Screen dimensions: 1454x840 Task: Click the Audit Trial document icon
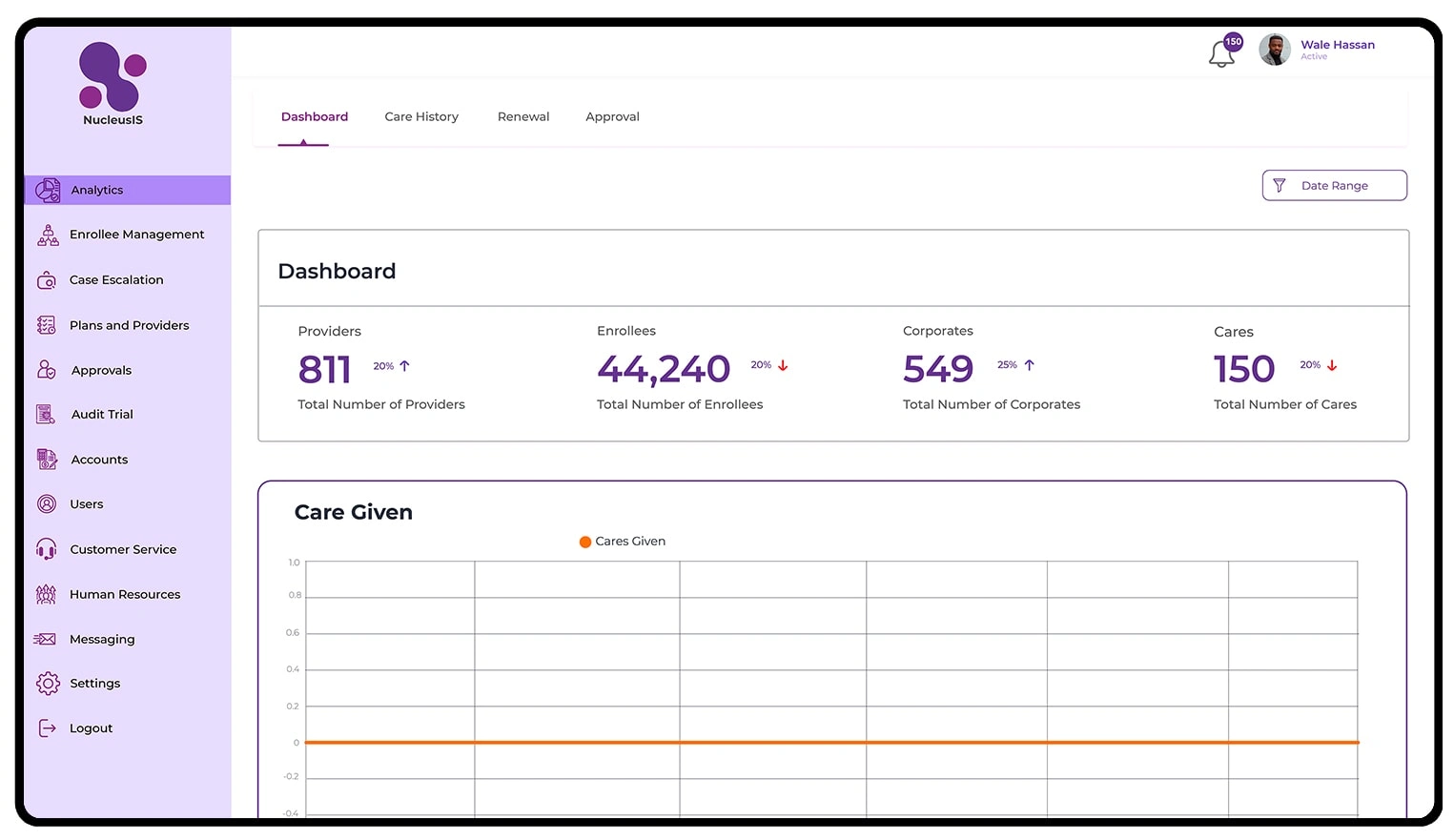click(45, 414)
